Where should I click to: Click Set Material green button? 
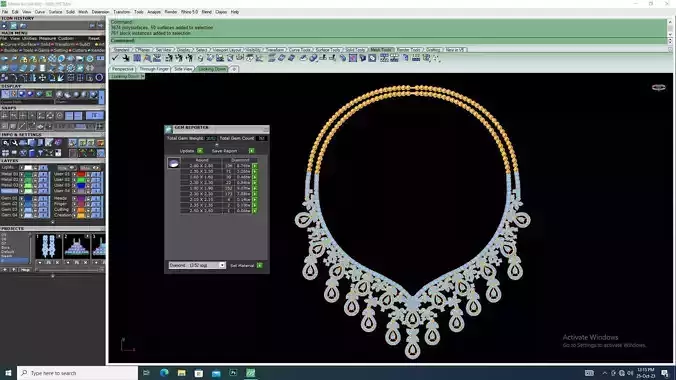pos(260,265)
